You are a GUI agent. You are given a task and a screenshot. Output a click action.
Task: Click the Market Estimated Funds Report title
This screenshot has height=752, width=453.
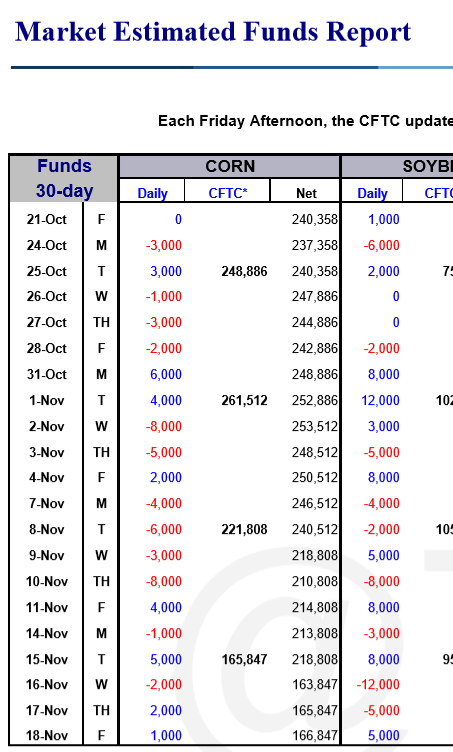point(213,32)
